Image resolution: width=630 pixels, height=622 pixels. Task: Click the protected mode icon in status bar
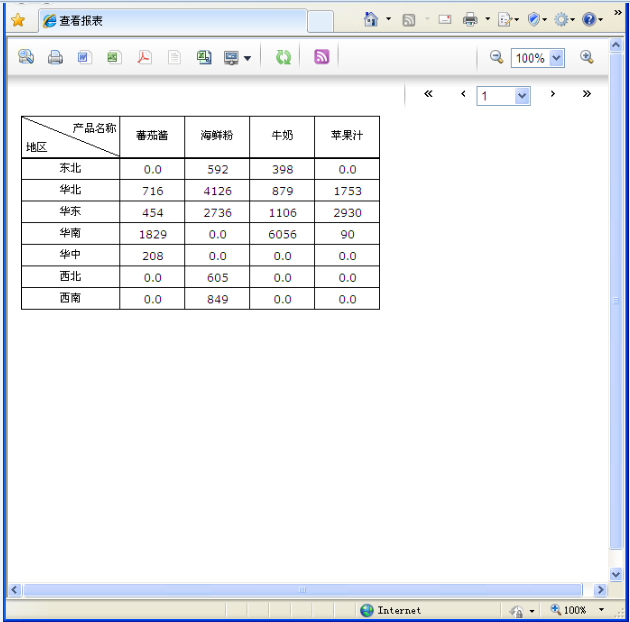click(516, 611)
